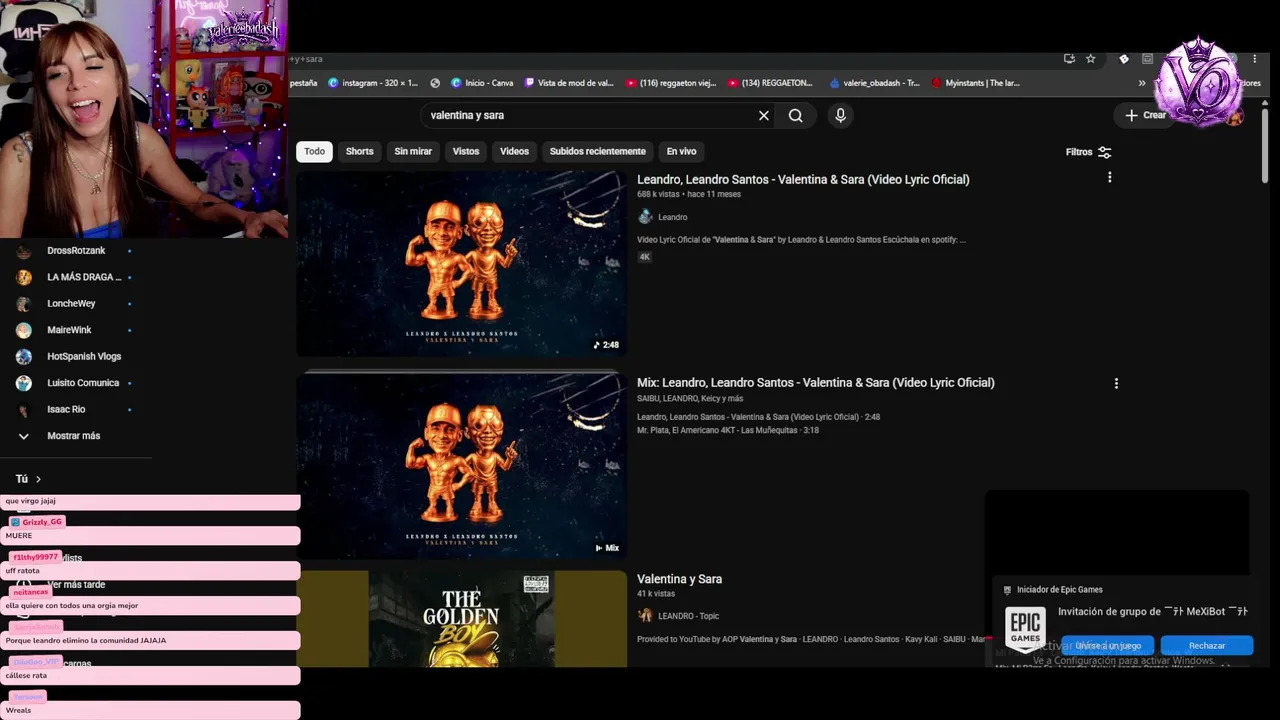Screen dimensions: 1280x720
Task: Open The Golden Boy album thumbnail
Action: (x=461, y=618)
